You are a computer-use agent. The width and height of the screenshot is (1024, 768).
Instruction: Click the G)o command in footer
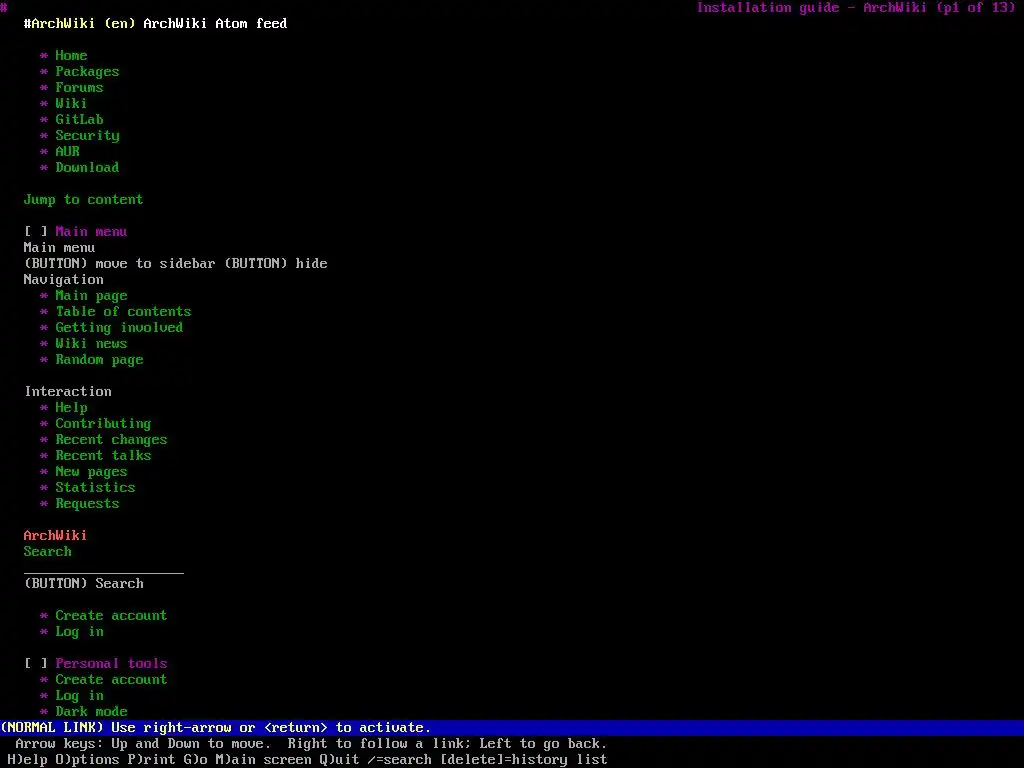pyautogui.click(x=195, y=760)
